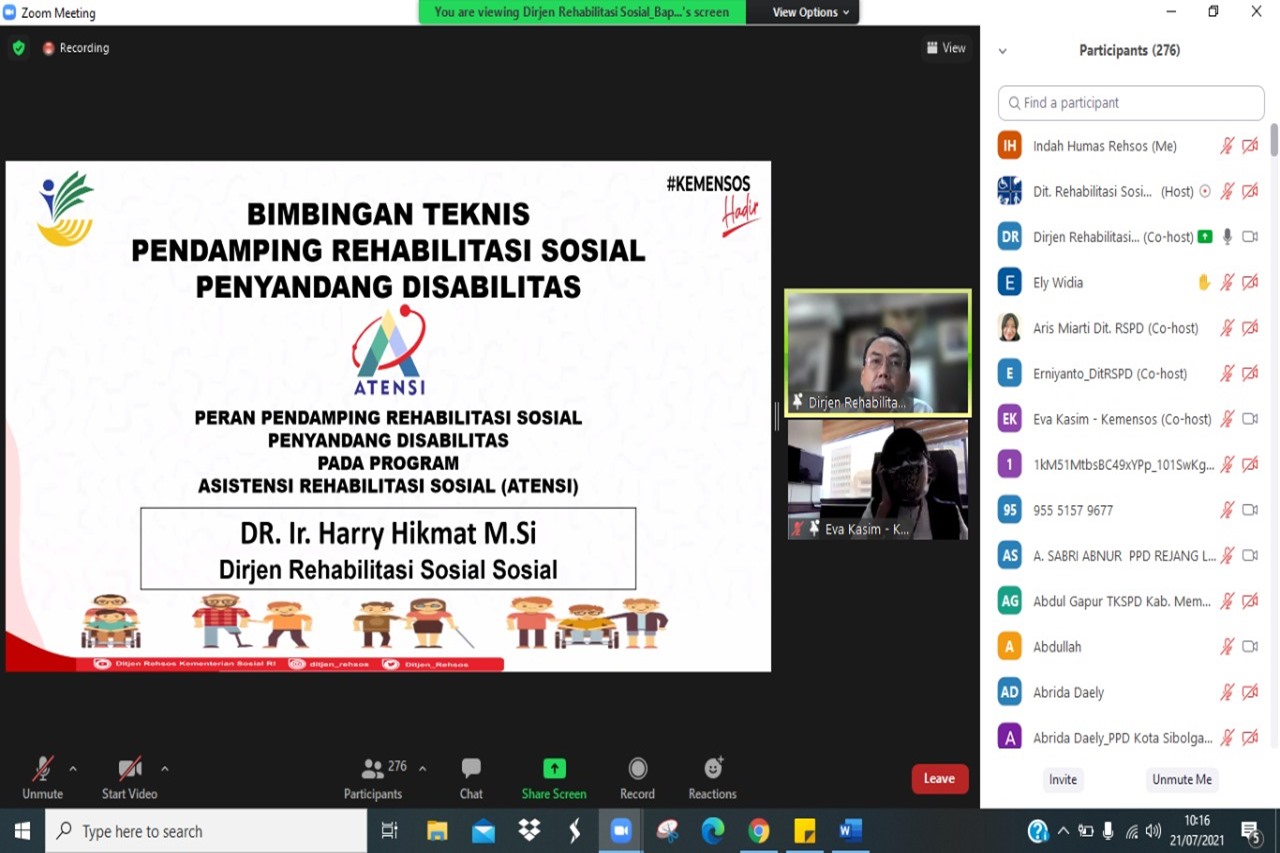Select participant Erniyanto_DitRSPD
1280x853 pixels.
tap(1131, 374)
